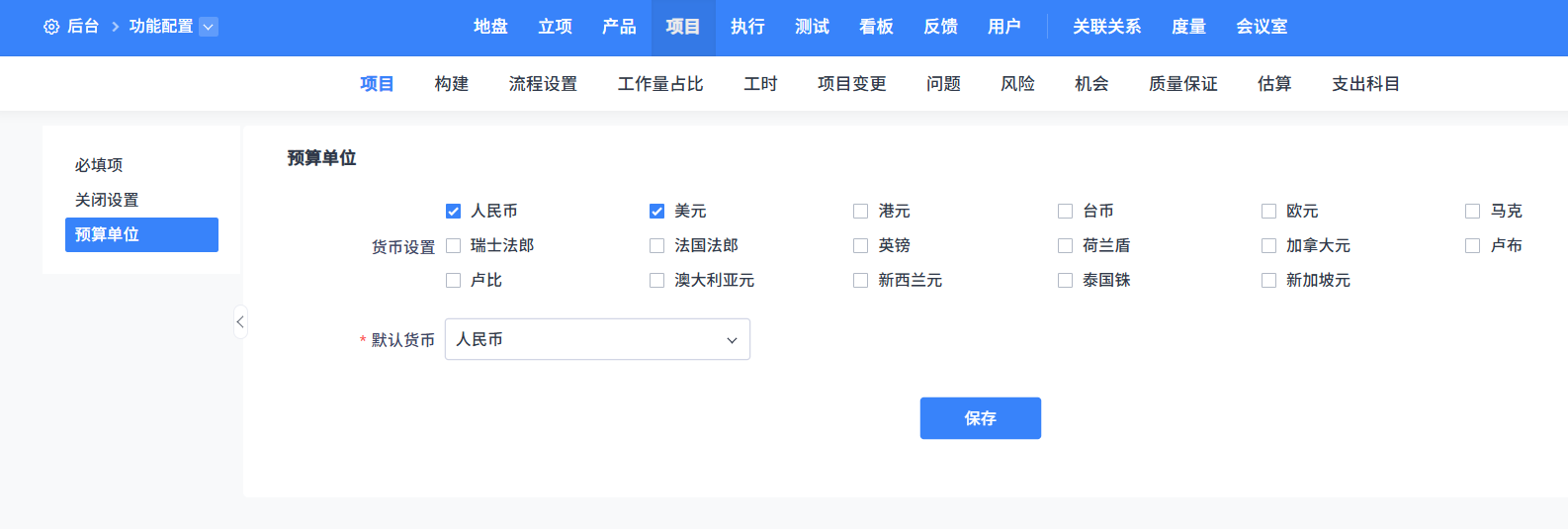Tick the 欧元 checkbox
The width and height of the screenshot is (1568, 529).
pyautogui.click(x=1269, y=211)
